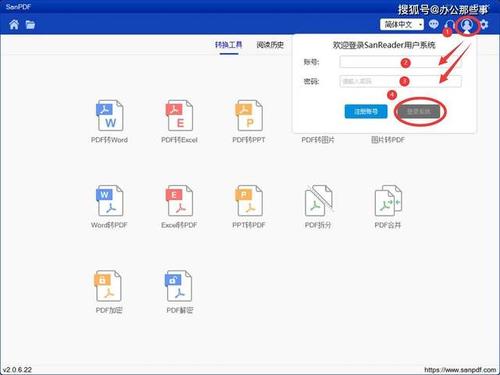This screenshot has height=375, width=500.
Task: Click the 图片转PDF label
Action: [388, 140]
